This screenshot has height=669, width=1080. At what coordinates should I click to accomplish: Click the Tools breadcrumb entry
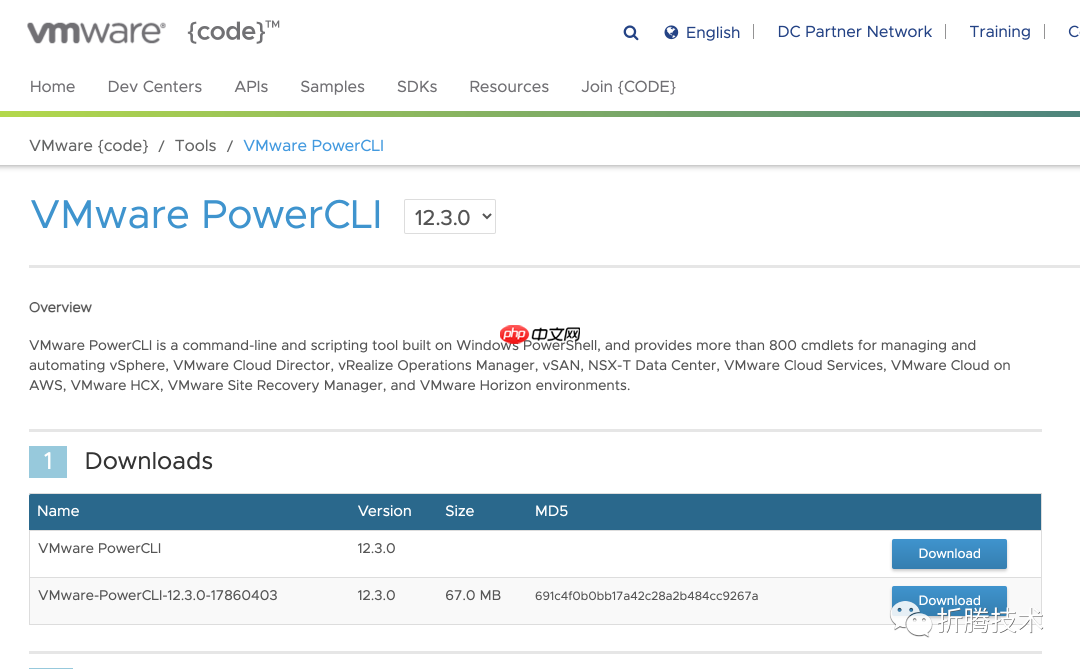(195, 145)
